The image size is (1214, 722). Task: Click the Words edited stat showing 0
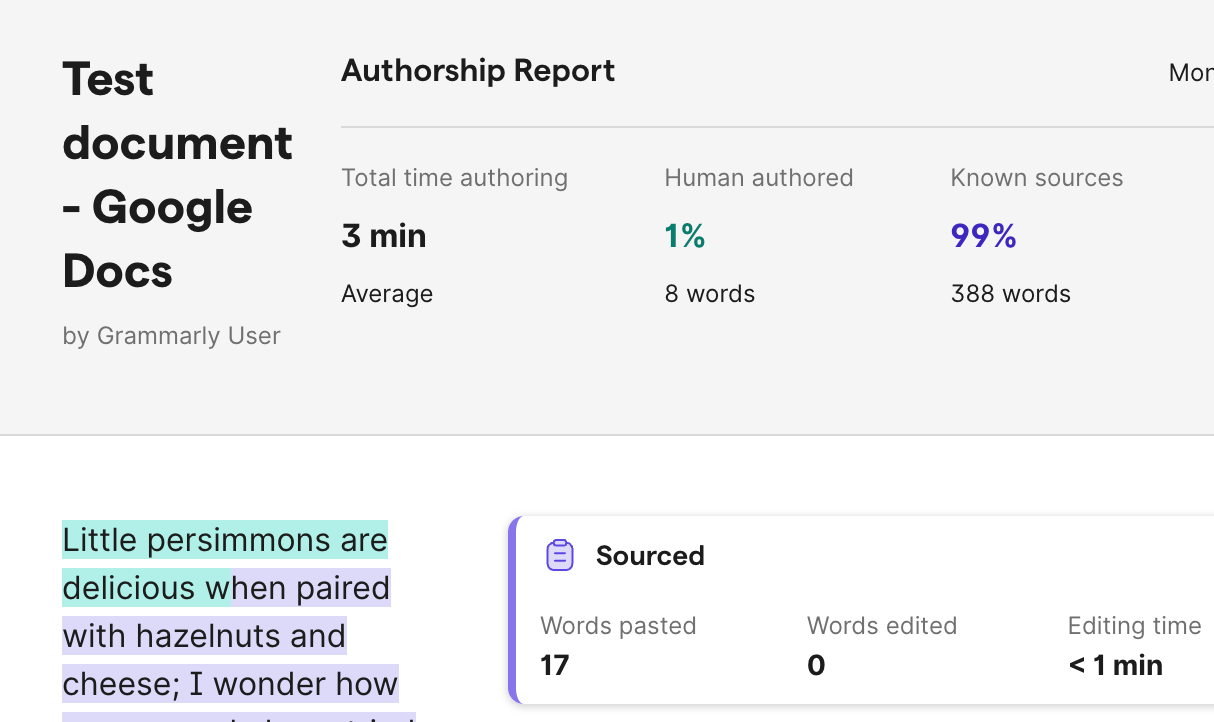point(815,664)
